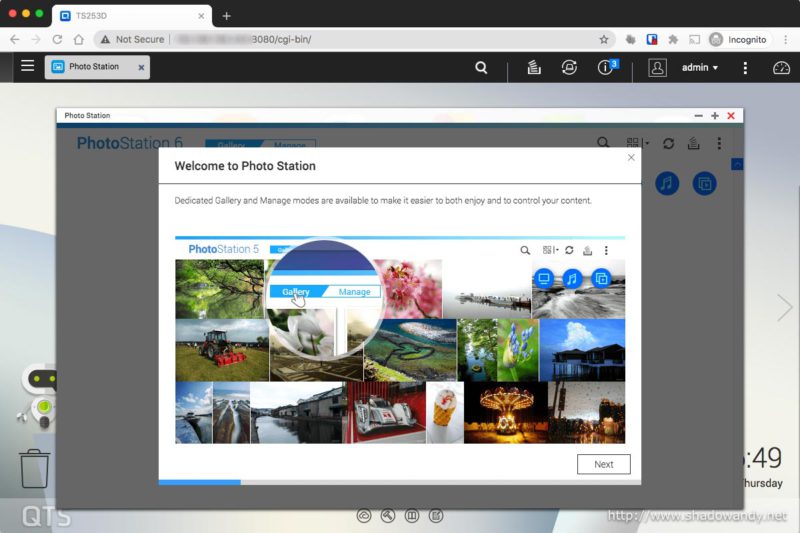Click the browser address bar

(380, 39)
